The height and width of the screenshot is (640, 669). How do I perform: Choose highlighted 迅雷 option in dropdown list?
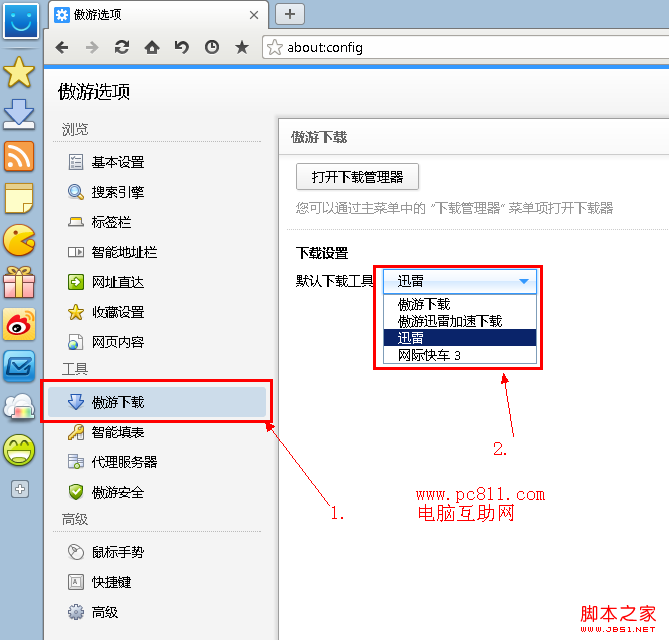(x=460, y=337)
